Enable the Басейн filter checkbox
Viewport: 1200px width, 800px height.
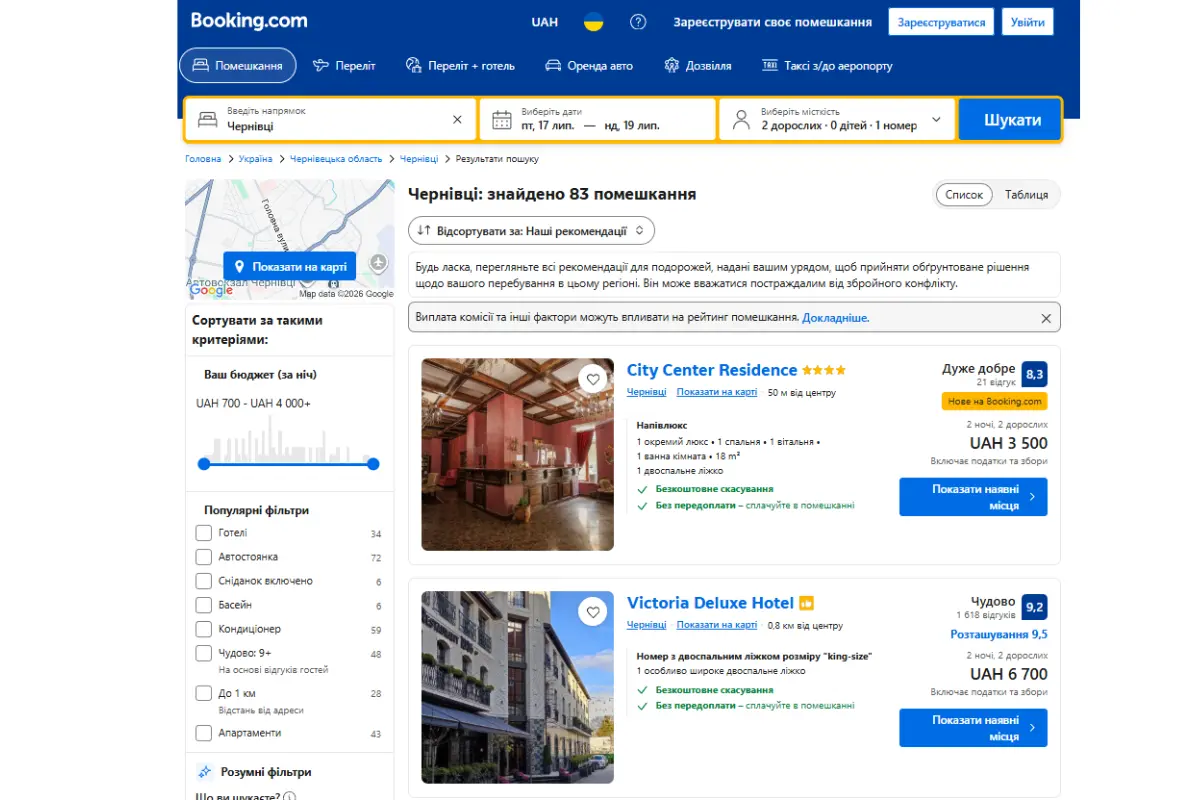(204, 605)
